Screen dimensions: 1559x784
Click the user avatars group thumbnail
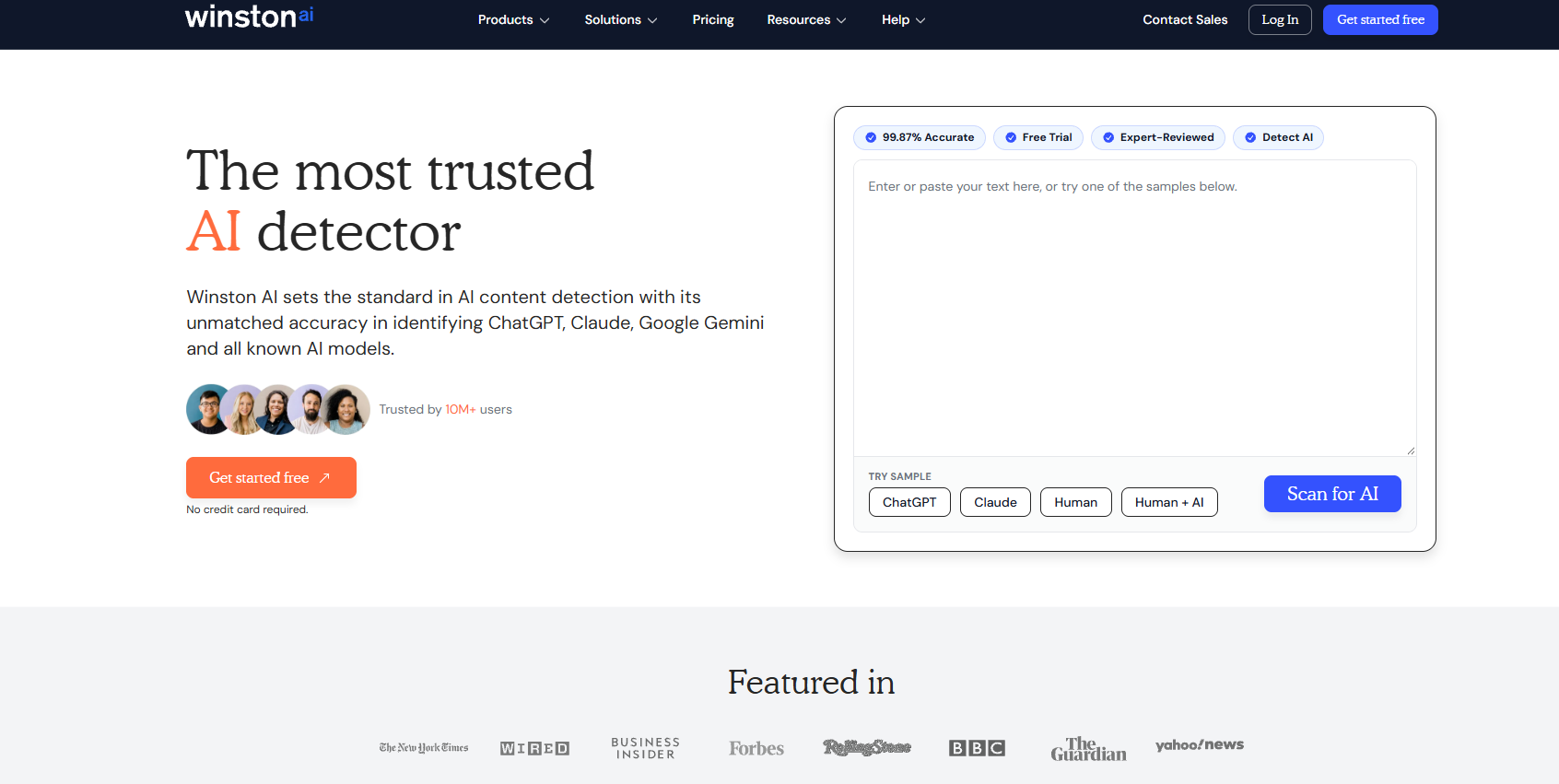278,409
